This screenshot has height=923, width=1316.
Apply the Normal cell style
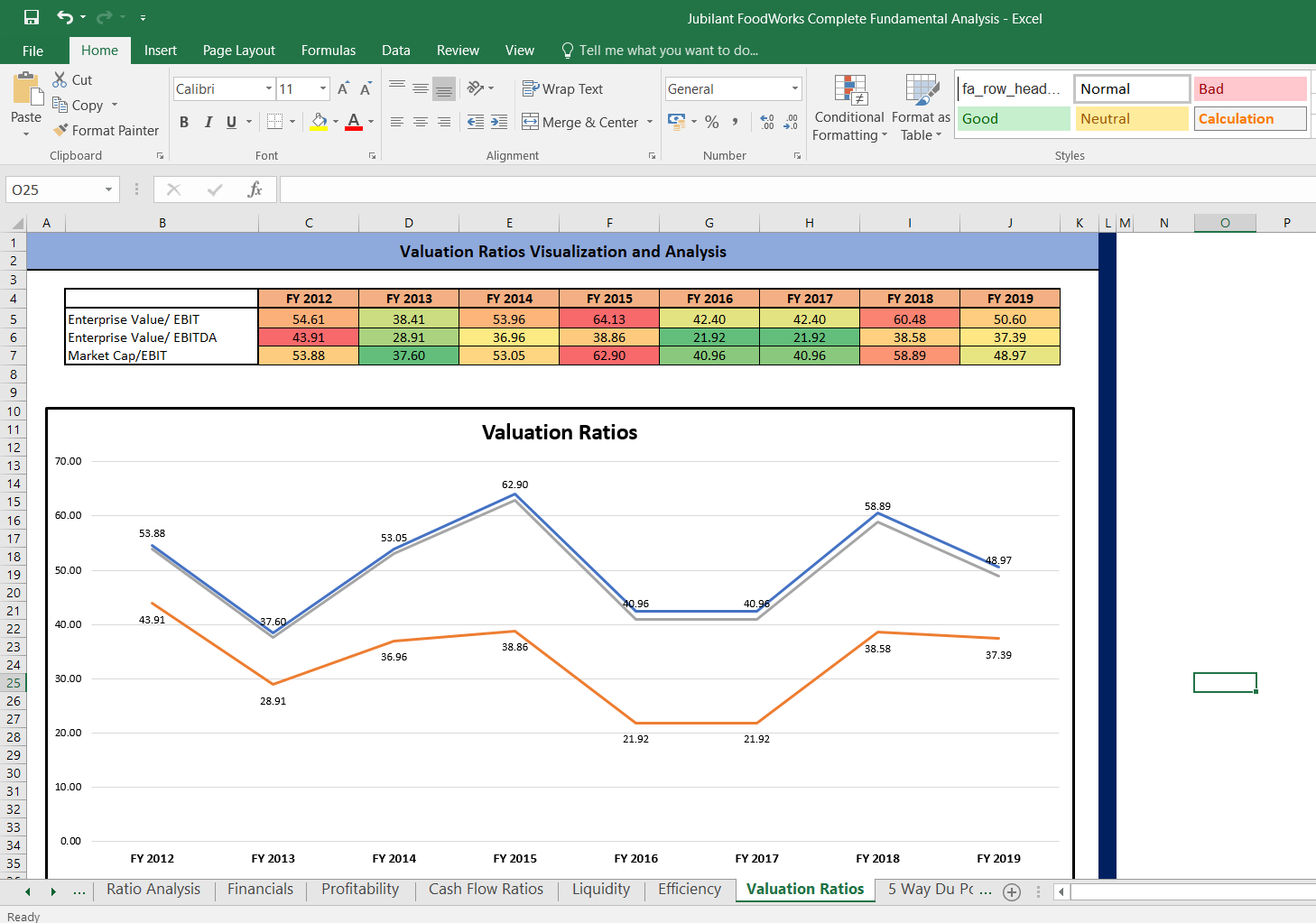[1132, 88]
